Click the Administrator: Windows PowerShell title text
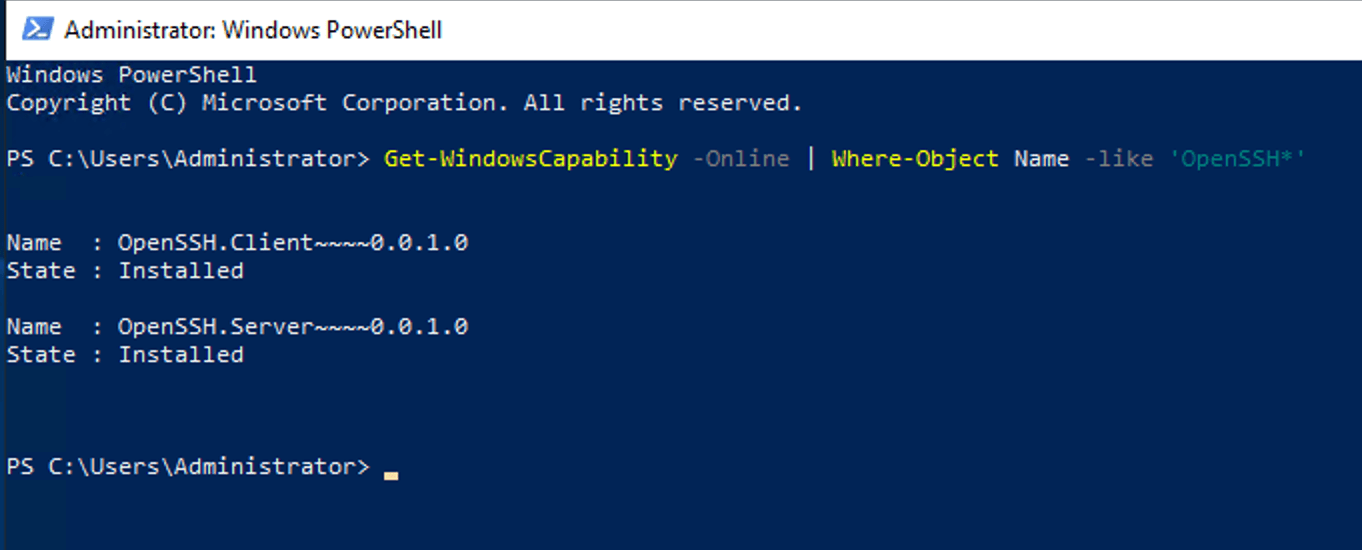The image size is (1362, 550). (253, 30)
